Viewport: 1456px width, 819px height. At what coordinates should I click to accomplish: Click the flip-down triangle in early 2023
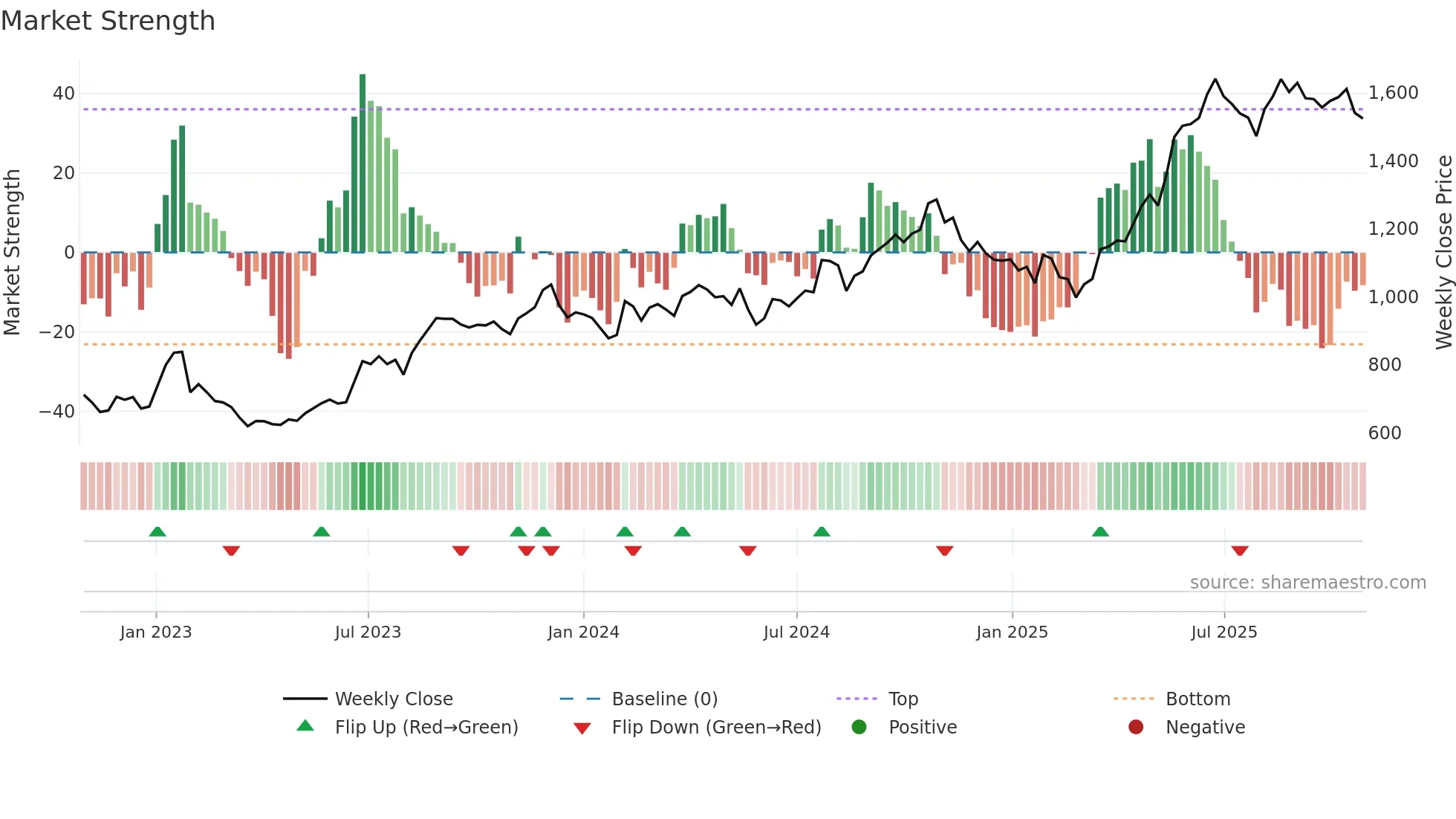[x=231, y=551]
